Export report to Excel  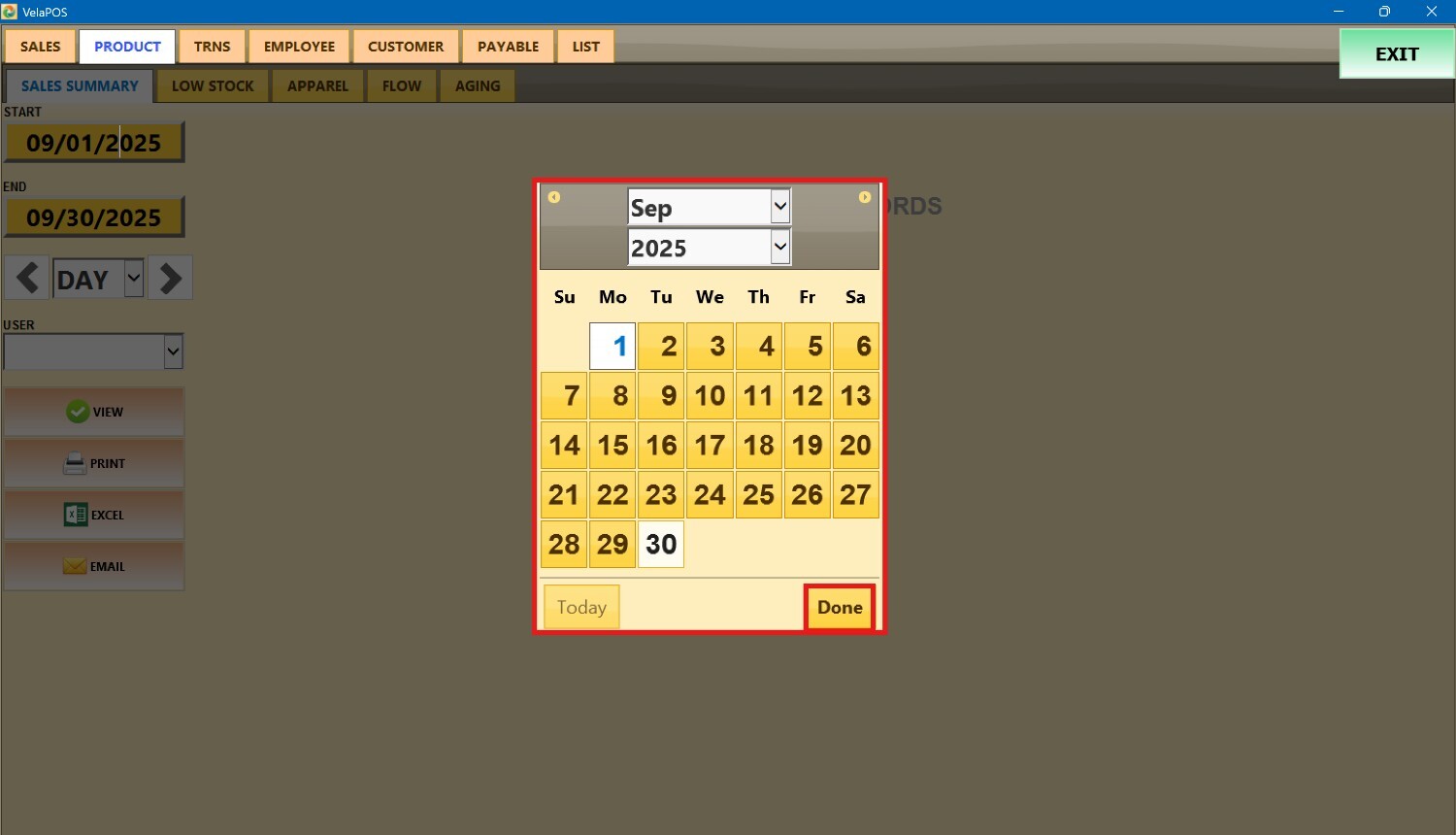[94, 515]
